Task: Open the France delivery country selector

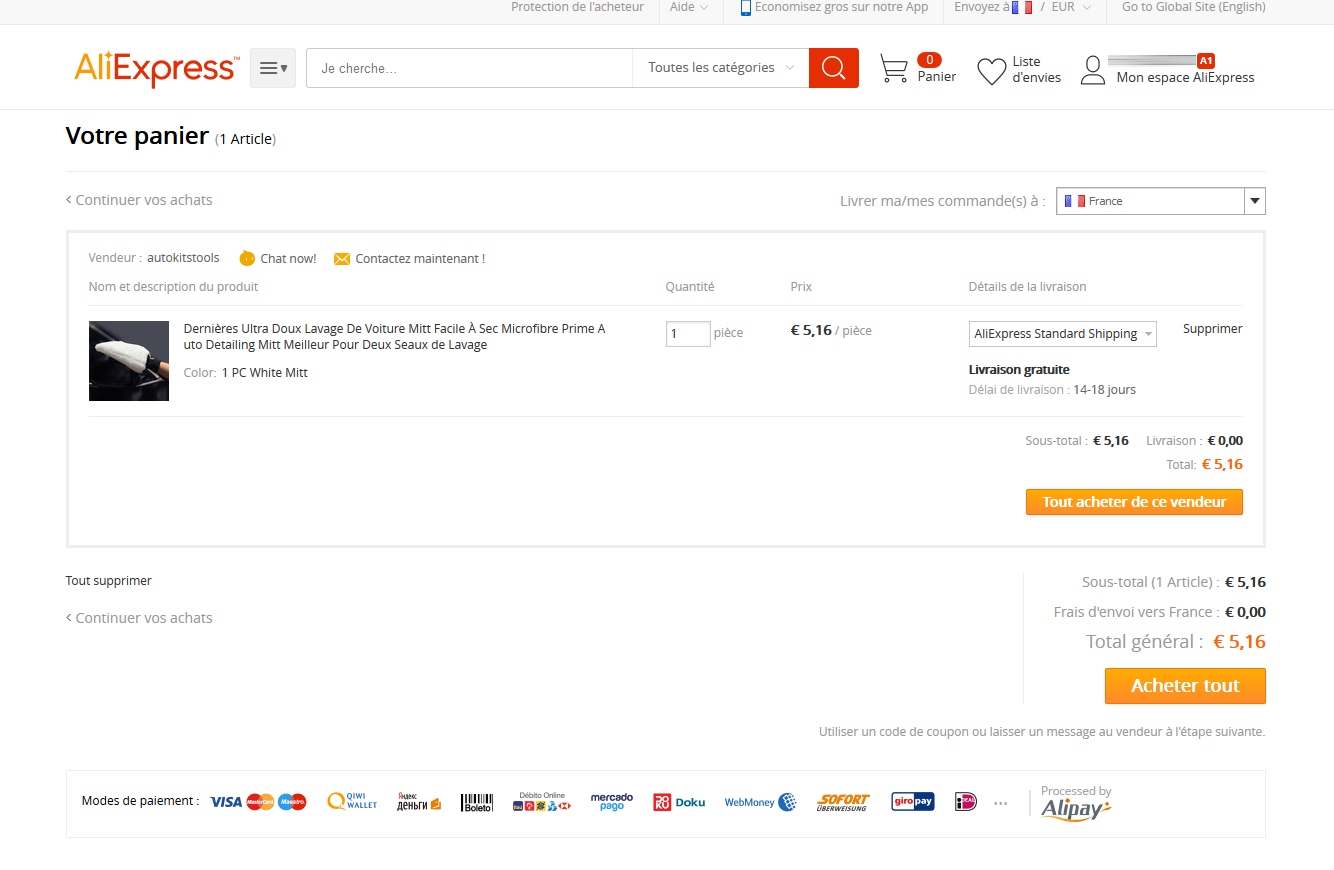Action: click(1160, 201)
